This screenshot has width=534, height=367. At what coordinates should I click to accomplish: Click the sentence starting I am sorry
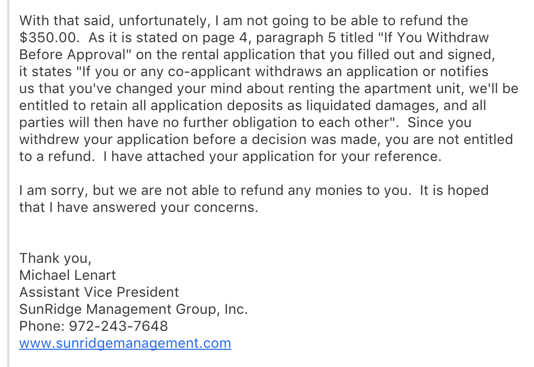215,190
